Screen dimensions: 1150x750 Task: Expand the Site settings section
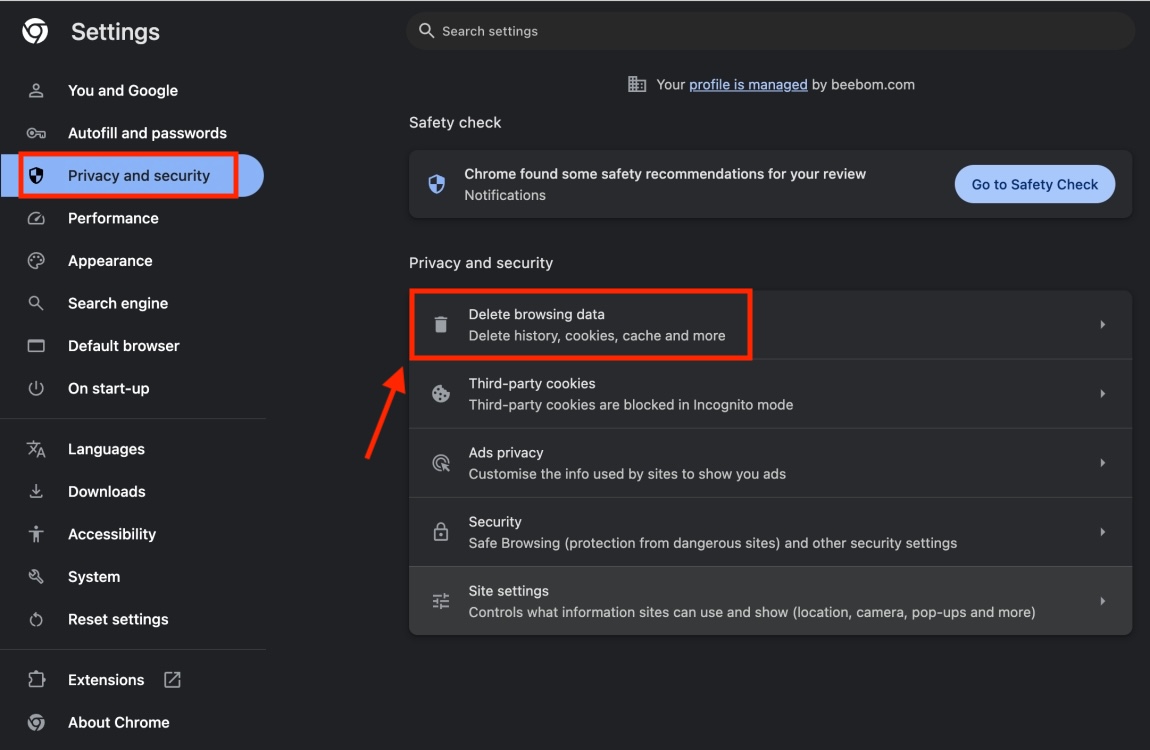(x=1103, y=600)
